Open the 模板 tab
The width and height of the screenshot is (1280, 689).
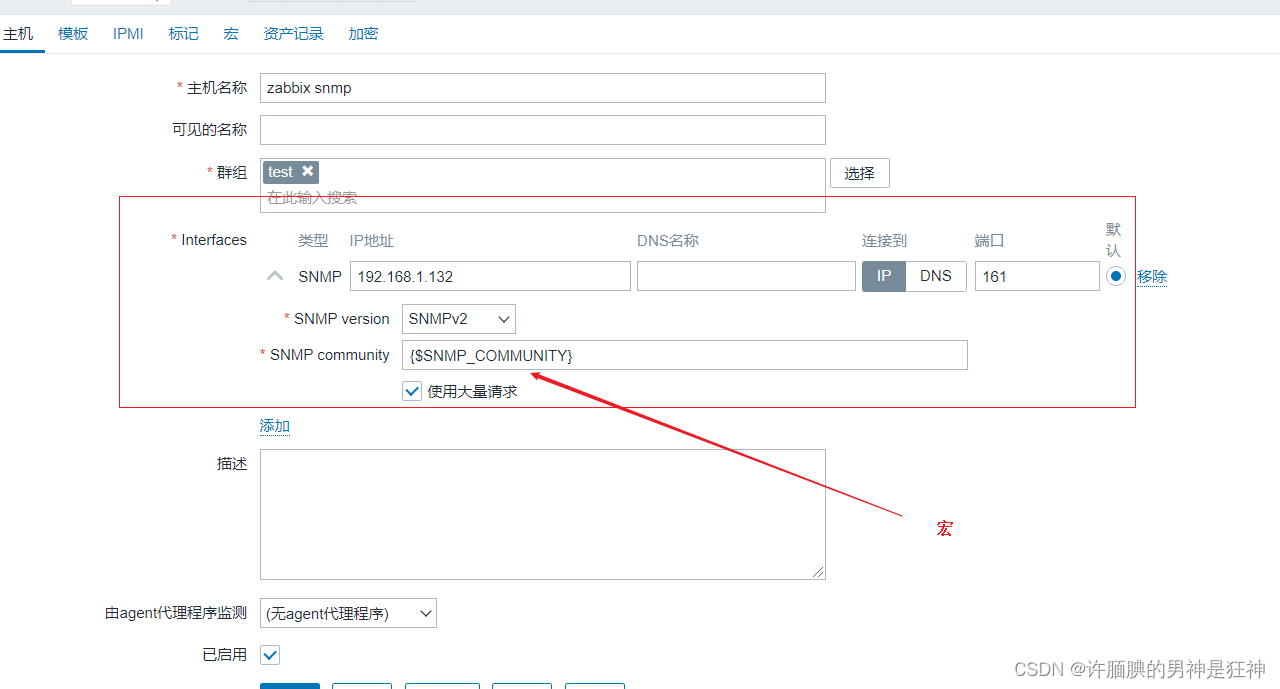pyautogui.click(x=73, y=34)
